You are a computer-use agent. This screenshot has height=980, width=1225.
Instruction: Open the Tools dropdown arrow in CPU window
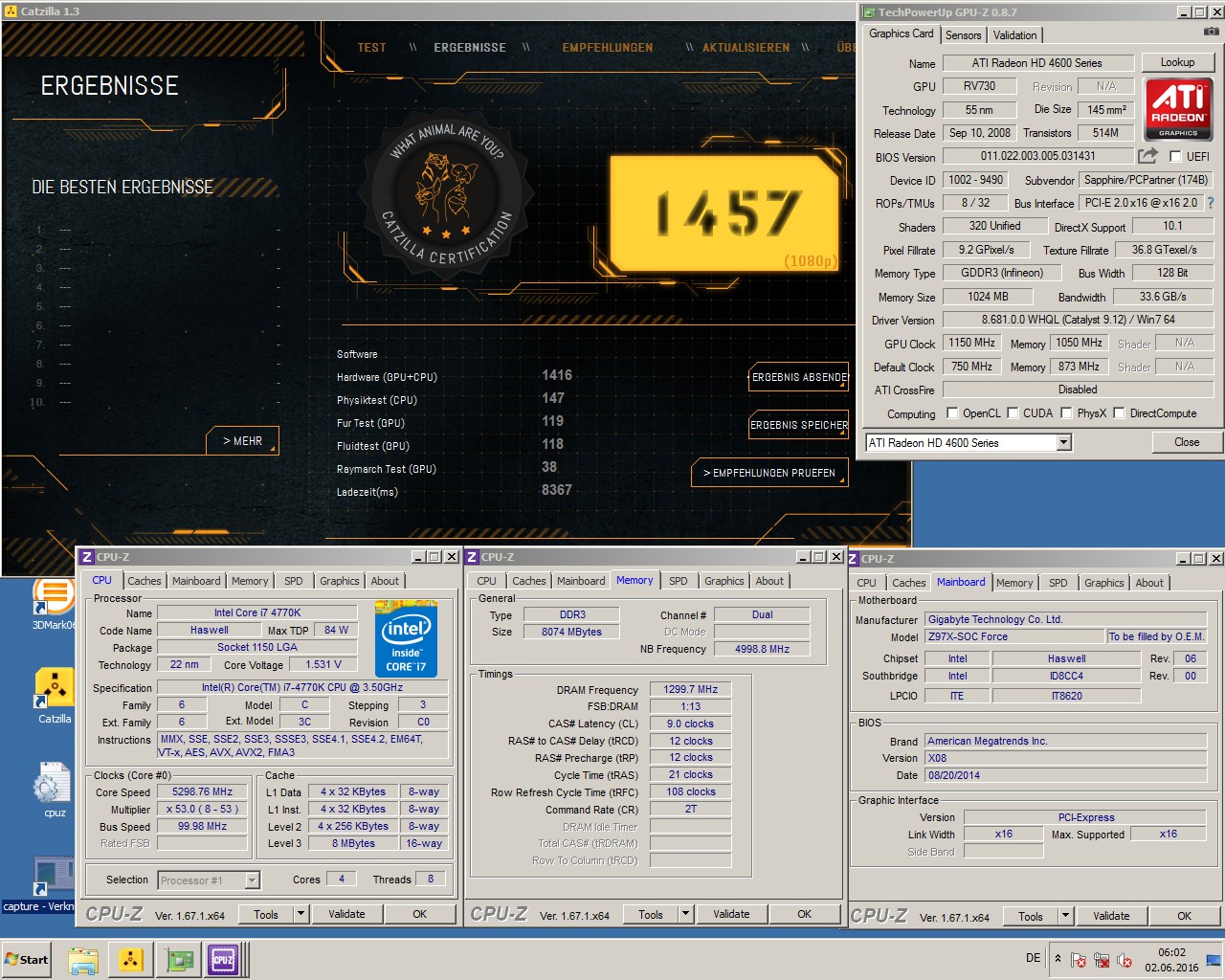(301, 914)
